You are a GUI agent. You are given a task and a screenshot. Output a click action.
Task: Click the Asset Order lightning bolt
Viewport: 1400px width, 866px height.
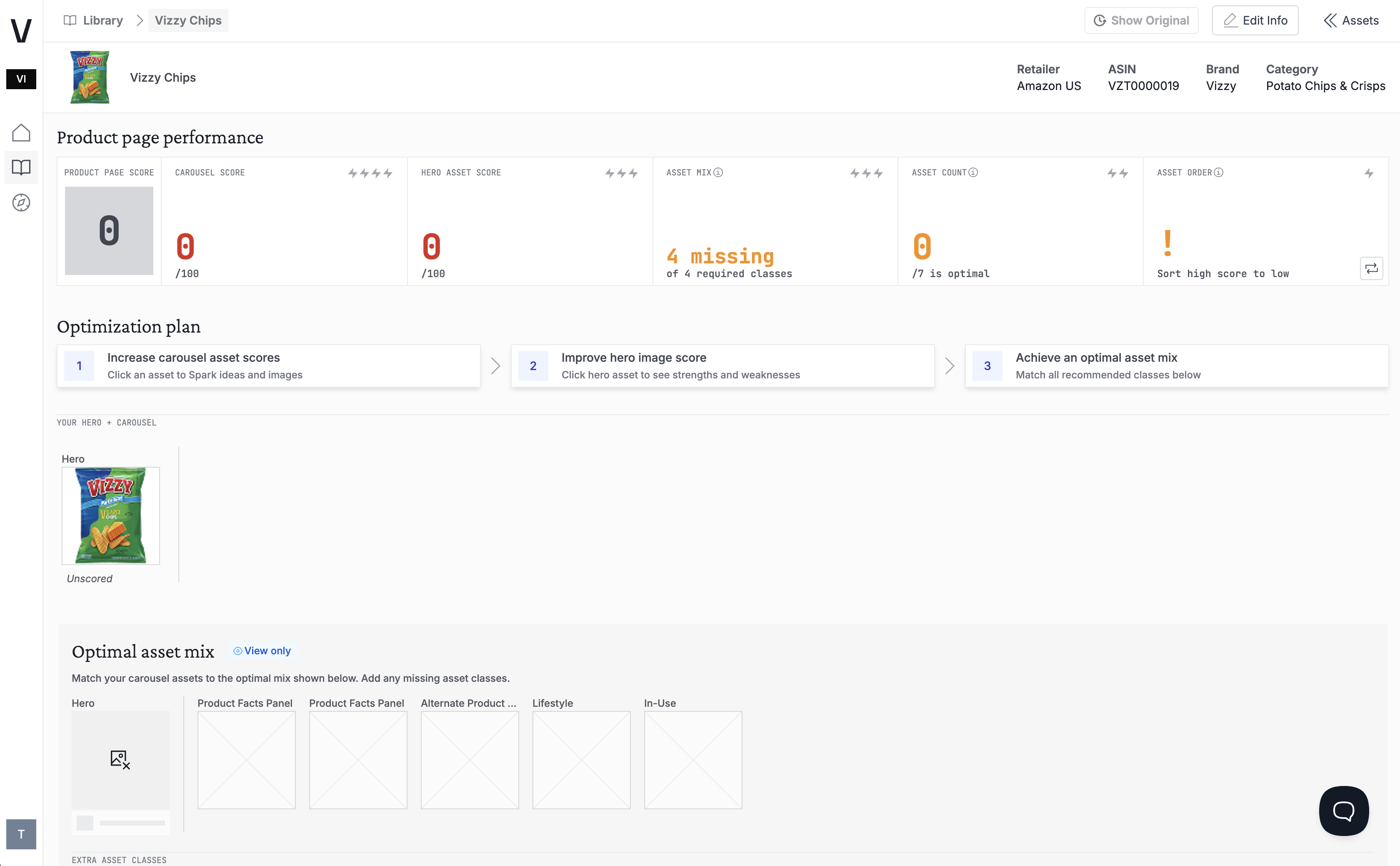click(x=1369, y=173)
